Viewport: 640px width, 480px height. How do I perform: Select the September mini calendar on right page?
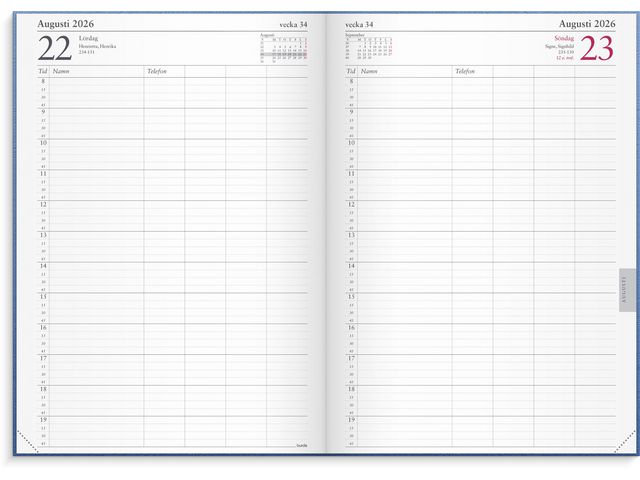coord(367,47)
